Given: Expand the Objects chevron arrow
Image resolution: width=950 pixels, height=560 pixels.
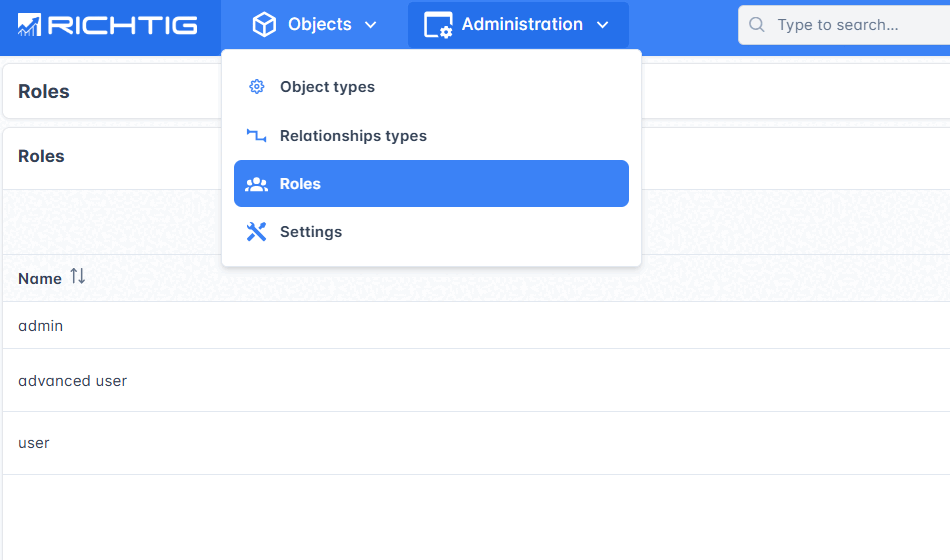Looking at the screenshot, I should click(x=371, y=25).
